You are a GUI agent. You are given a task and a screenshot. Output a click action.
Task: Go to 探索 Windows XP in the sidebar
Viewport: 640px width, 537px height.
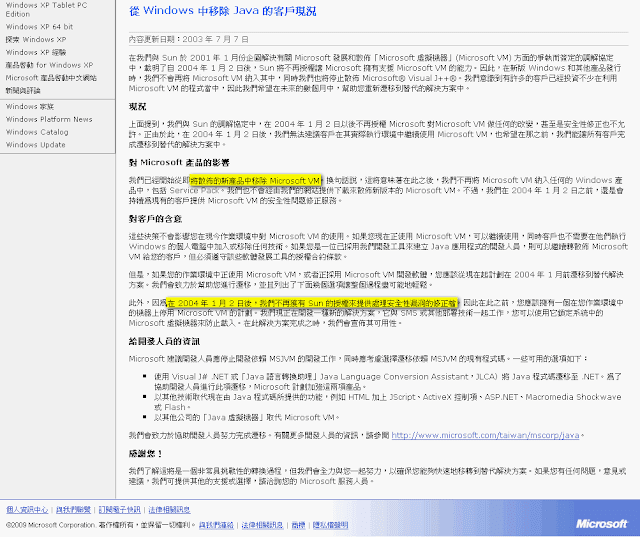point(36,40)
